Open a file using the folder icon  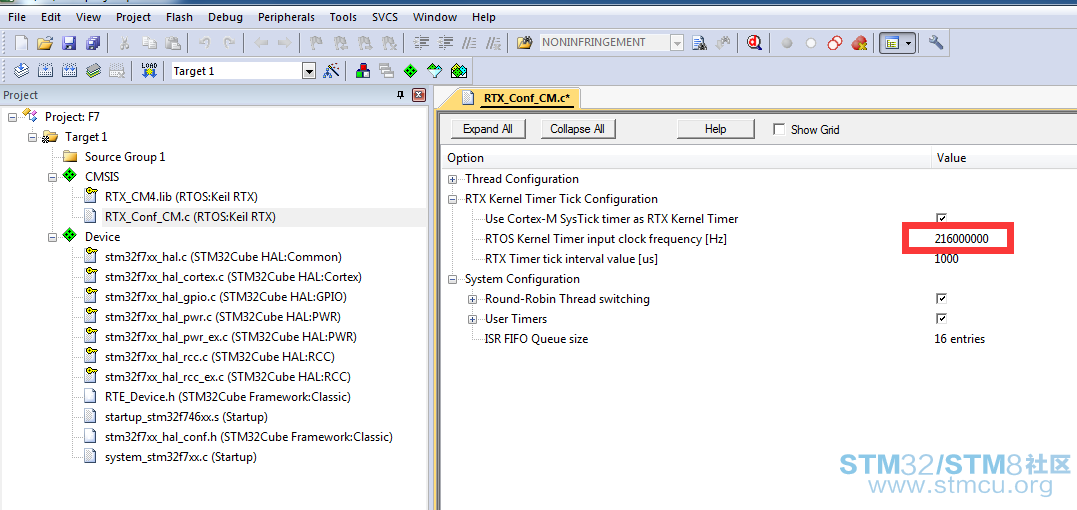tap(45, 43)
